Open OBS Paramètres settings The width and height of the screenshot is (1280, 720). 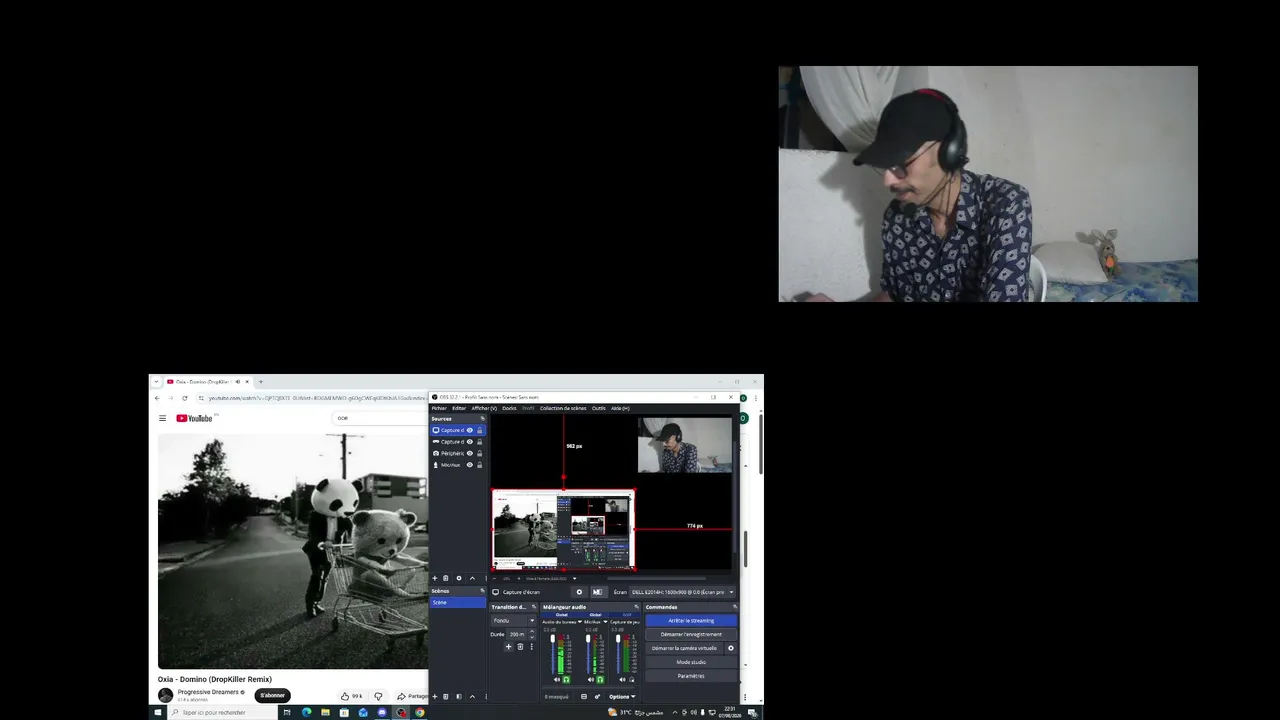click(x=691, y=676)
